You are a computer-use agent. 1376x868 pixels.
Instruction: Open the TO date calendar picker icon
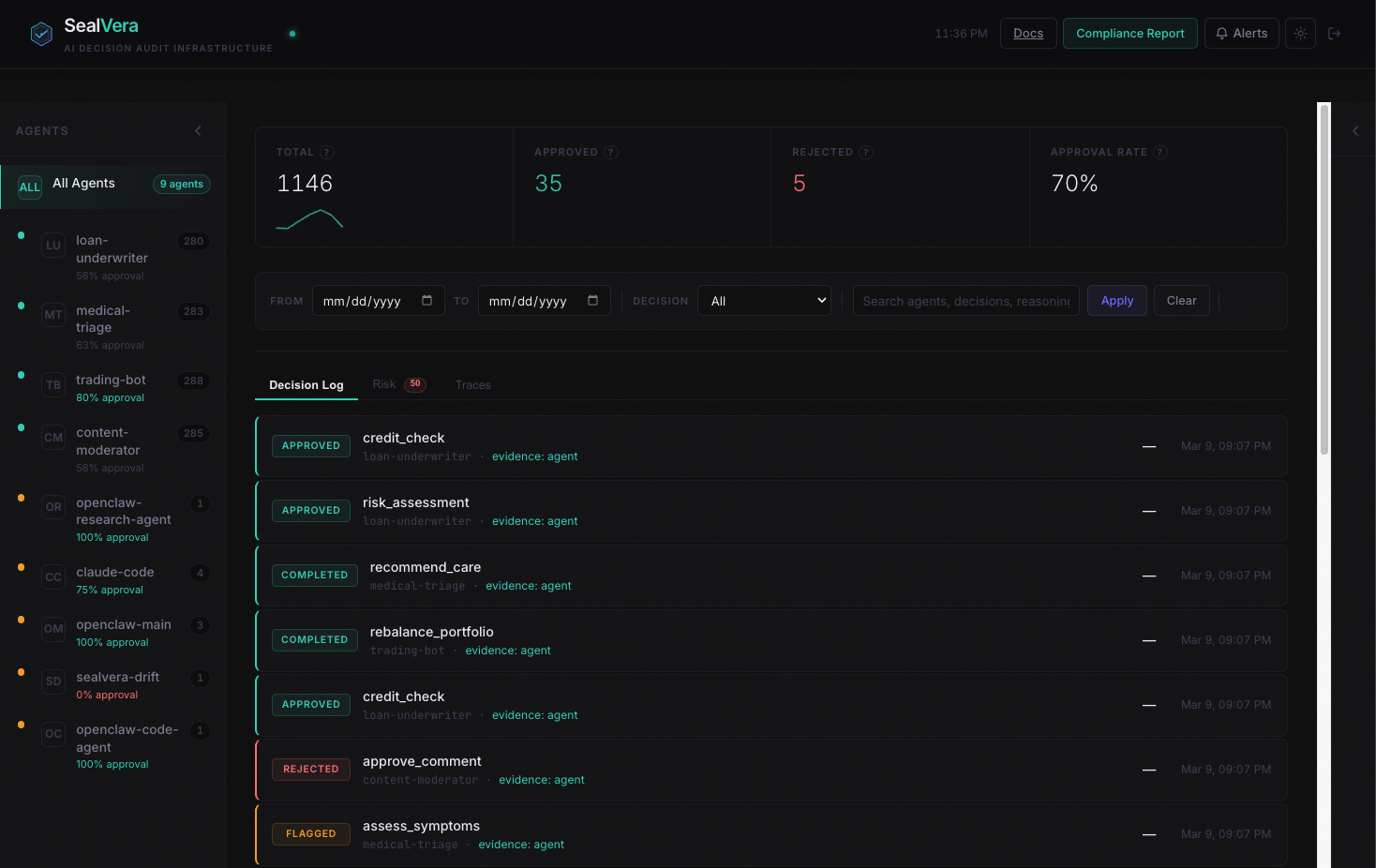coord(592,300)
